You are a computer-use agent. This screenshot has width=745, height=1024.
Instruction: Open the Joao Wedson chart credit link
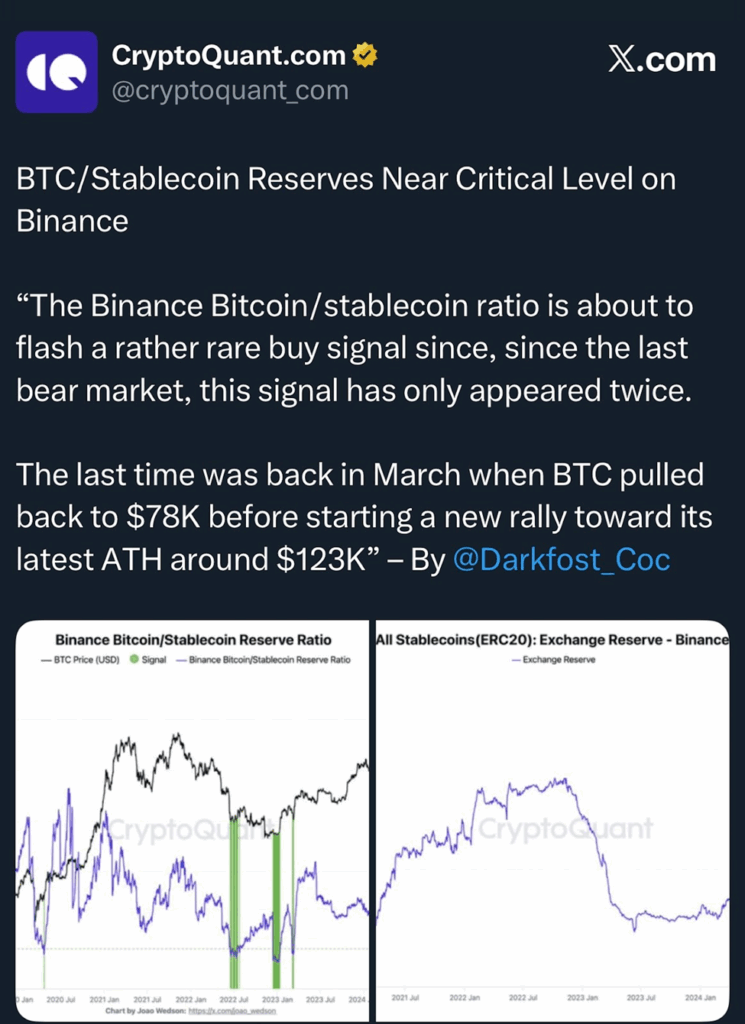232,1011
